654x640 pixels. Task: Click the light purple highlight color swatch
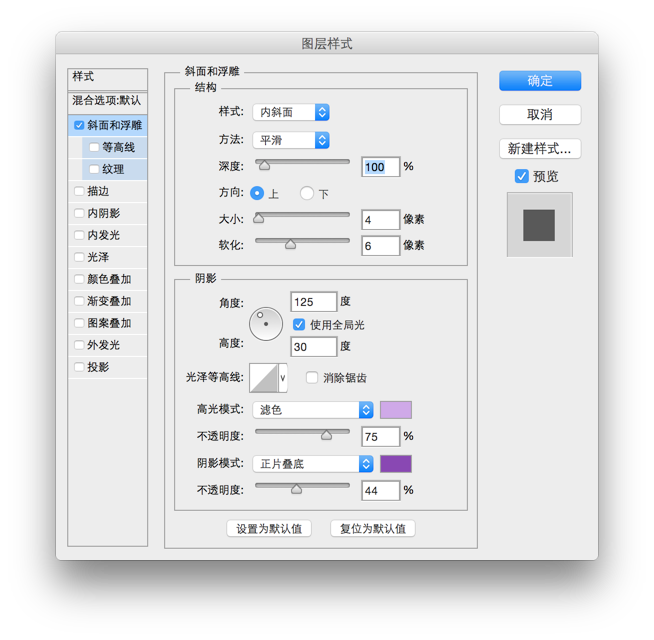(x=396, y=410)
